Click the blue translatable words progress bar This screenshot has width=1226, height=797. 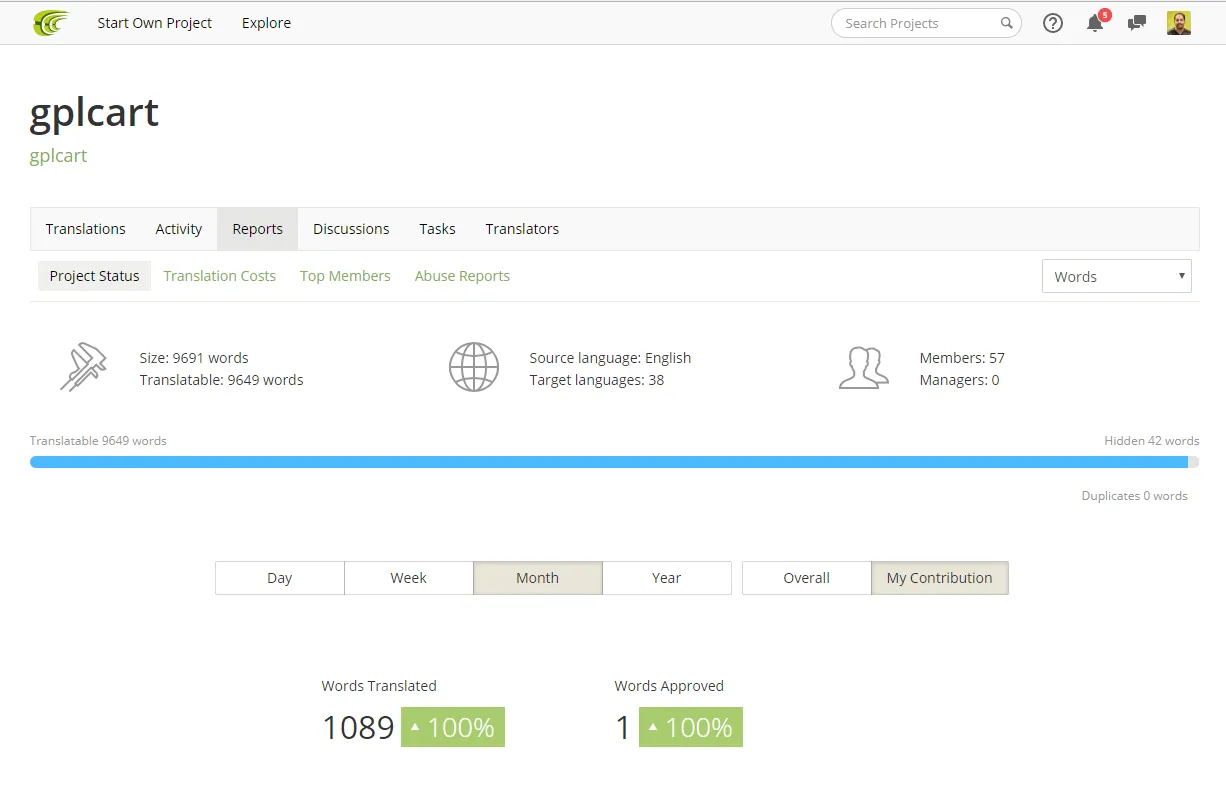609,462
